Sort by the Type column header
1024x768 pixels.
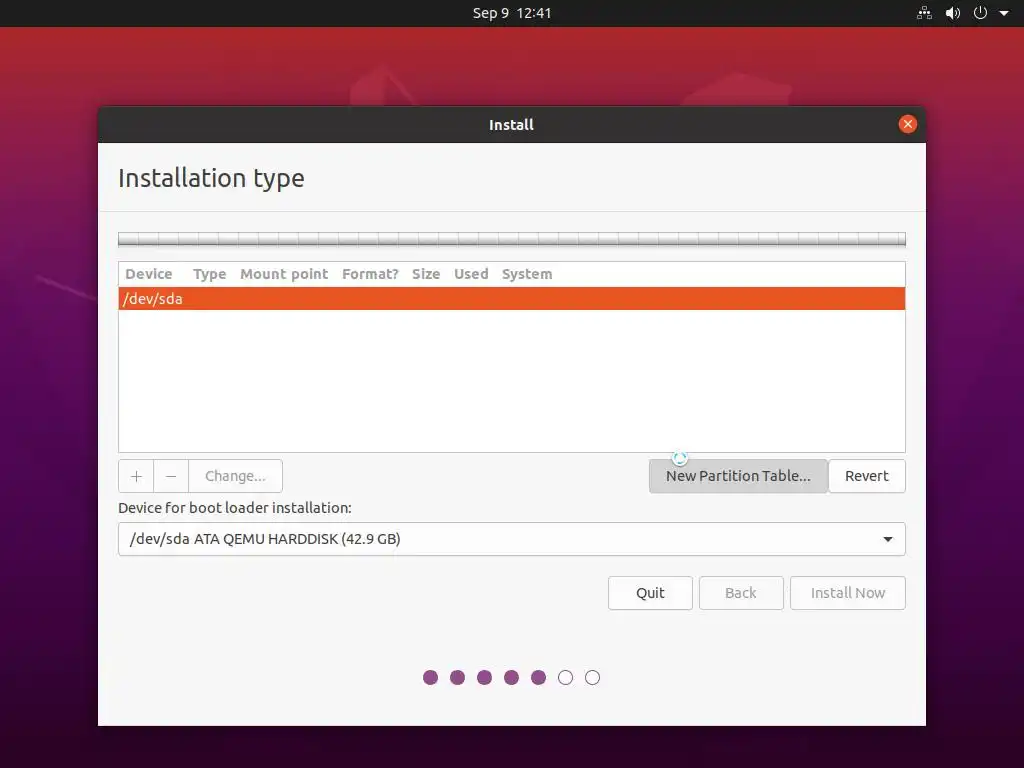click(x=210, y=274)
